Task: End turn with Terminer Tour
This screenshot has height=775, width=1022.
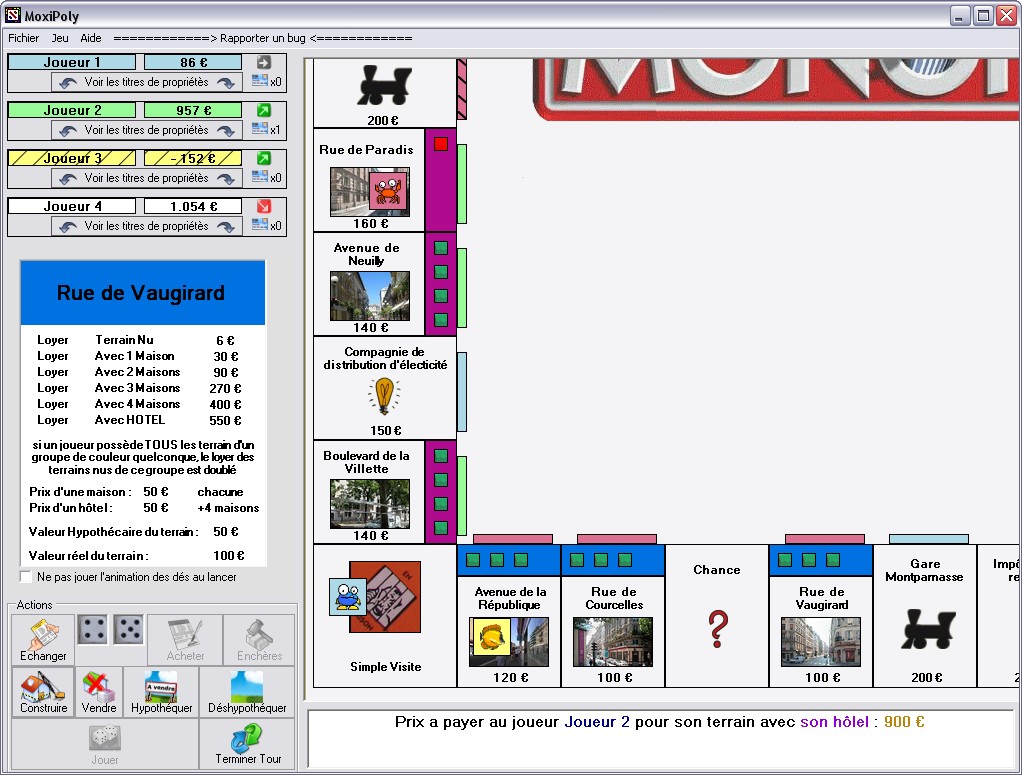Action: click(247, 744)
